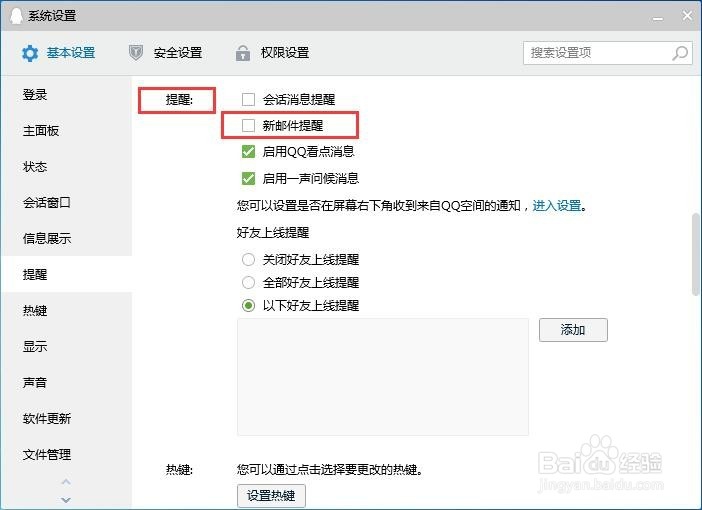Switch to the 安全设置 tab
Image resolution: width=702 pixels, height=510 pixels.
point(165,53)
